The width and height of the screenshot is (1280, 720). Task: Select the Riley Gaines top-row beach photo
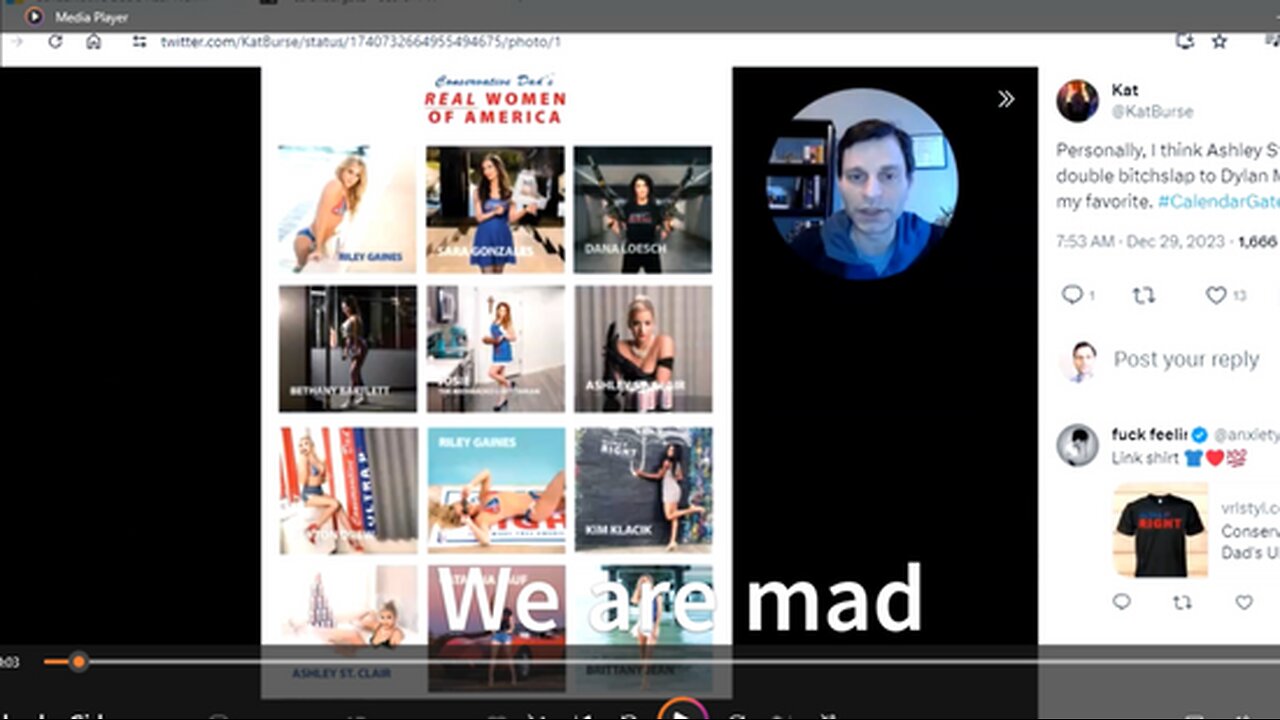click(347, 209)
